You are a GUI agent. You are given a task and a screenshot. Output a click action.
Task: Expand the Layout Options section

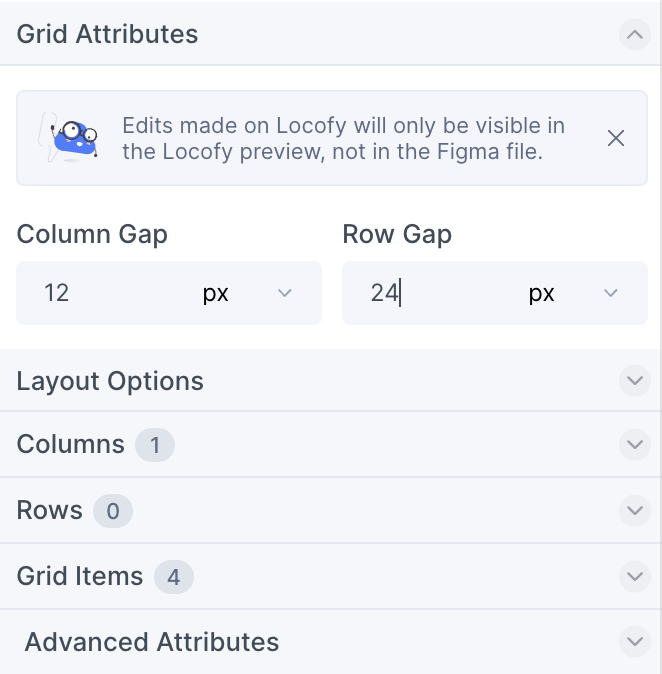(634, 380)
